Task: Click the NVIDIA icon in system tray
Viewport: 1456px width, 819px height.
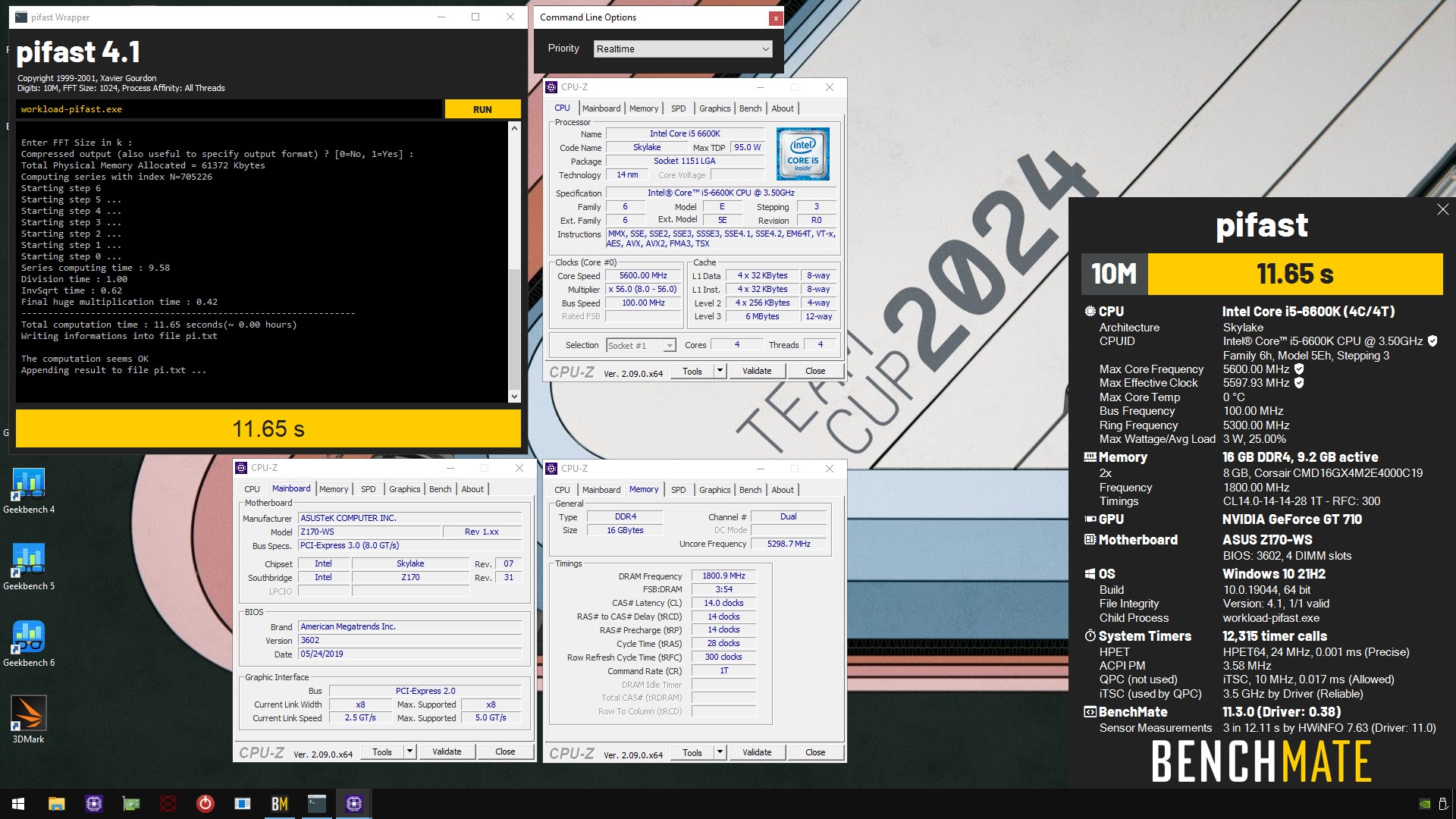Action: point(1425,805)
